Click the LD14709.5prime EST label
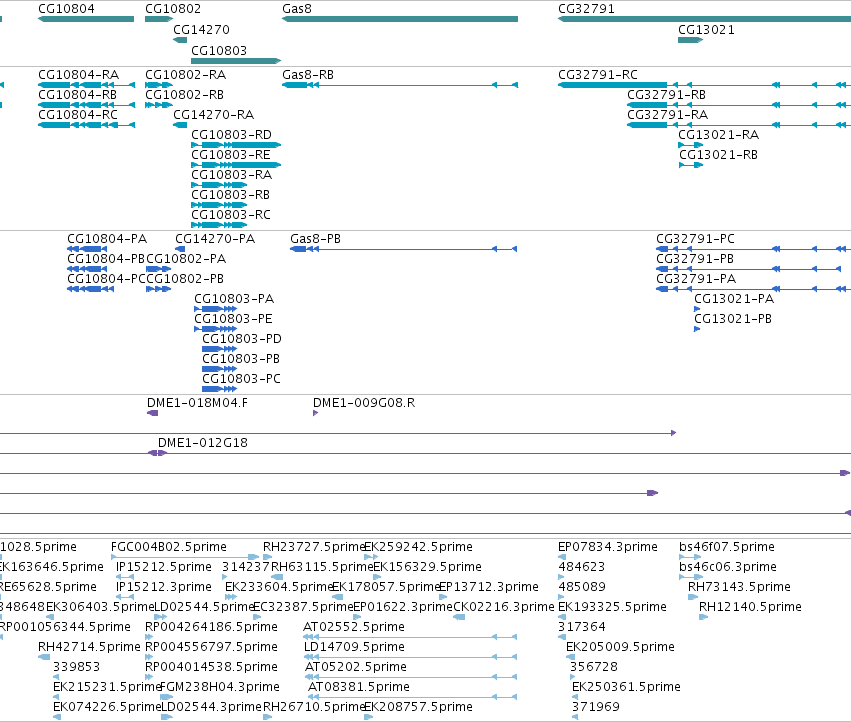Image resolution: width=851 pixels, height=722 pixels. [x=354, y=648]
